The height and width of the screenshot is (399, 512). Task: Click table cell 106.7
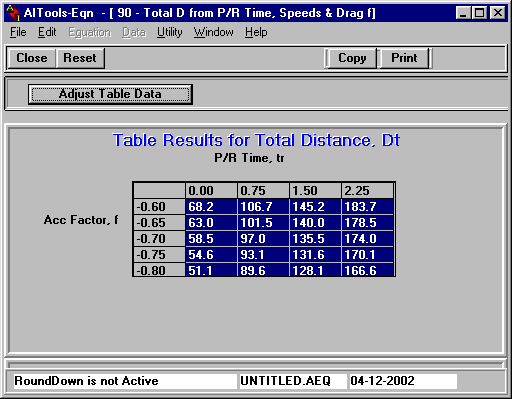[263, 207]
